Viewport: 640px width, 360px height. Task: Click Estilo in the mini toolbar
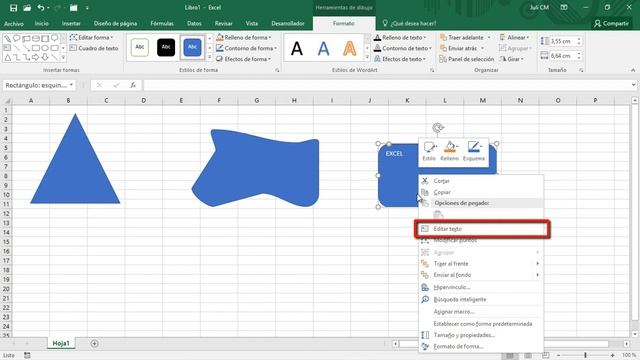[x=429, y=151]
